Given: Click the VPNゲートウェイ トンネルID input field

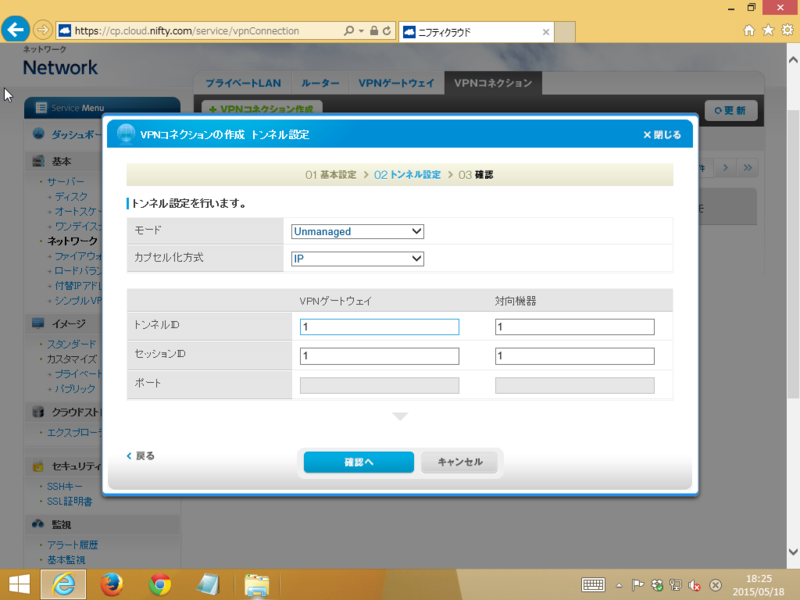Looking at the screenshot, I should click(x=379, y=327).
